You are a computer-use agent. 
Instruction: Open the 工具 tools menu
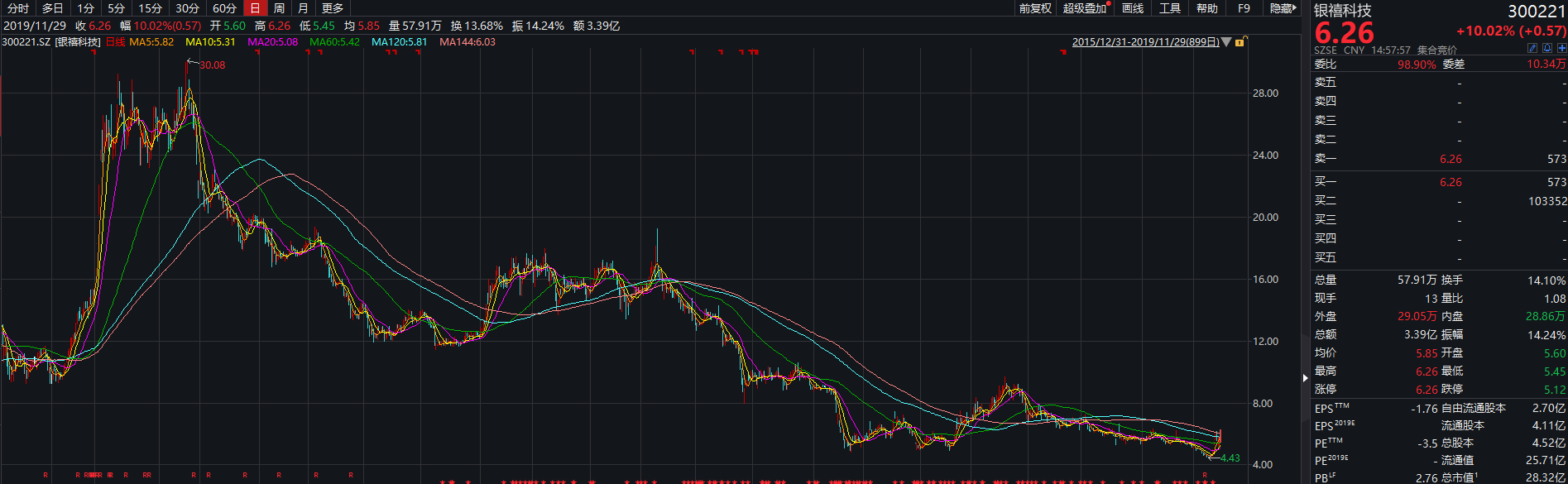click(1170, 7)
